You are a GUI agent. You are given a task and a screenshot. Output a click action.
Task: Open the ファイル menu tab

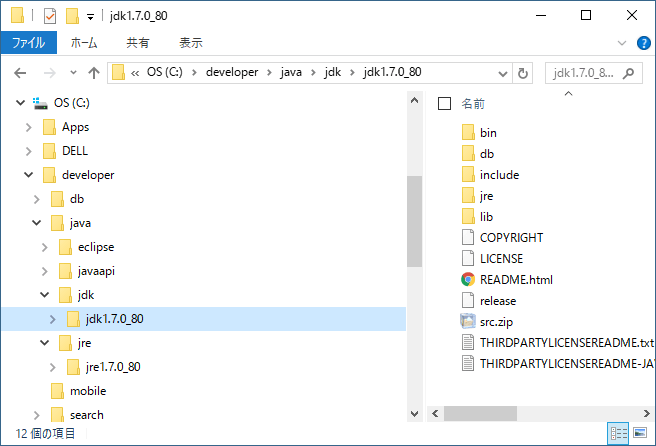[x=30, y=43]
